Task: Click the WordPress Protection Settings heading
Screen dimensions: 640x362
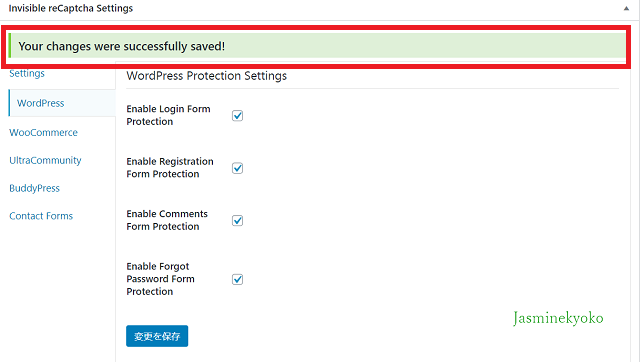Action: (207, 76)
